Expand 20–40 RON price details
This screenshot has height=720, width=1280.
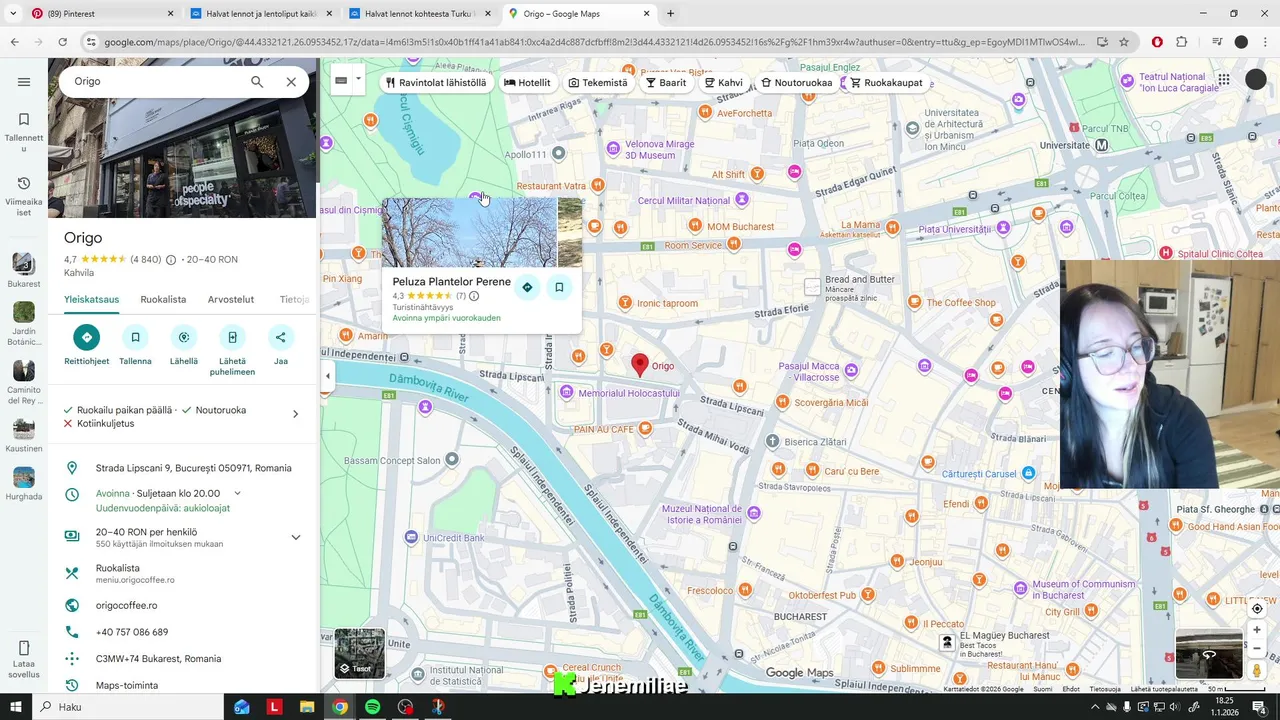(295, 537)
